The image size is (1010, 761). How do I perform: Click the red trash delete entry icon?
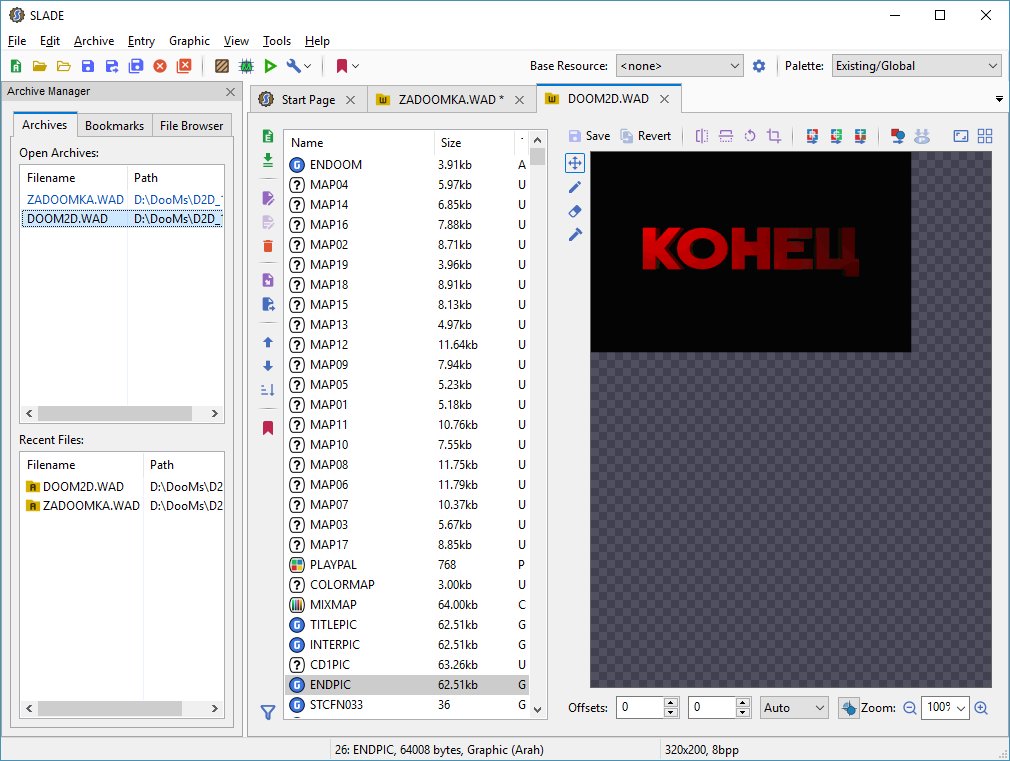coord(267,246)
